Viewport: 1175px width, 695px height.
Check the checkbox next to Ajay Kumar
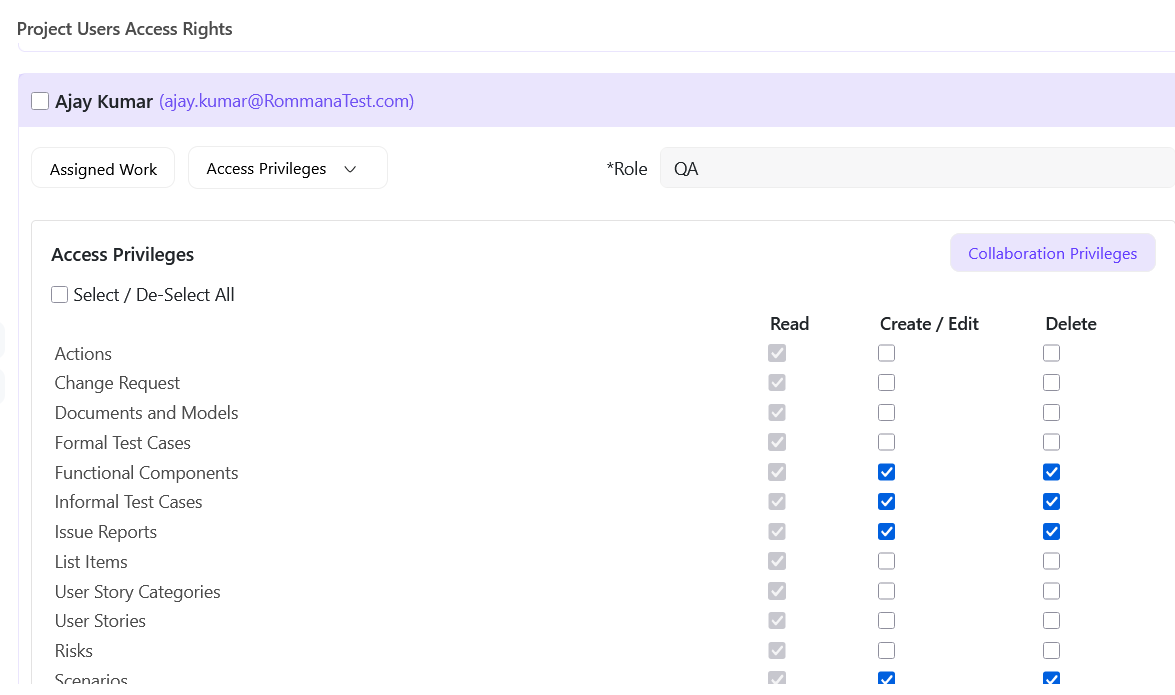click(40, 100)
